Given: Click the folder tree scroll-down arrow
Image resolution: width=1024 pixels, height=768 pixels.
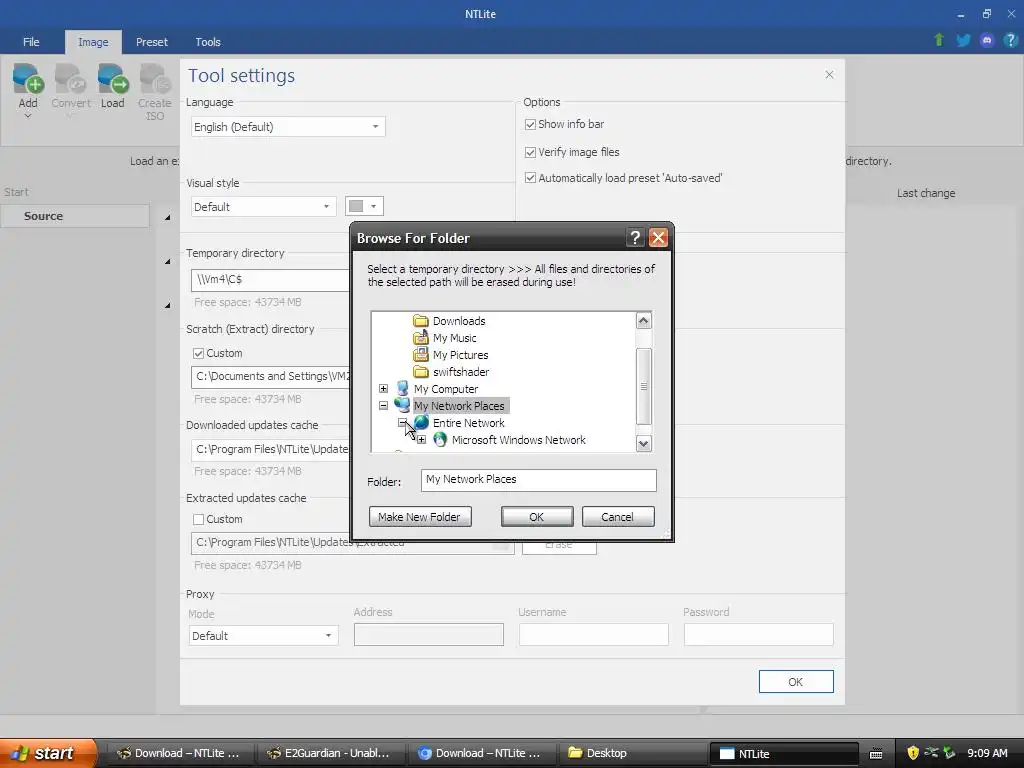Looking at the screenshot, I should pyautogui.click(x=643, y=443).
